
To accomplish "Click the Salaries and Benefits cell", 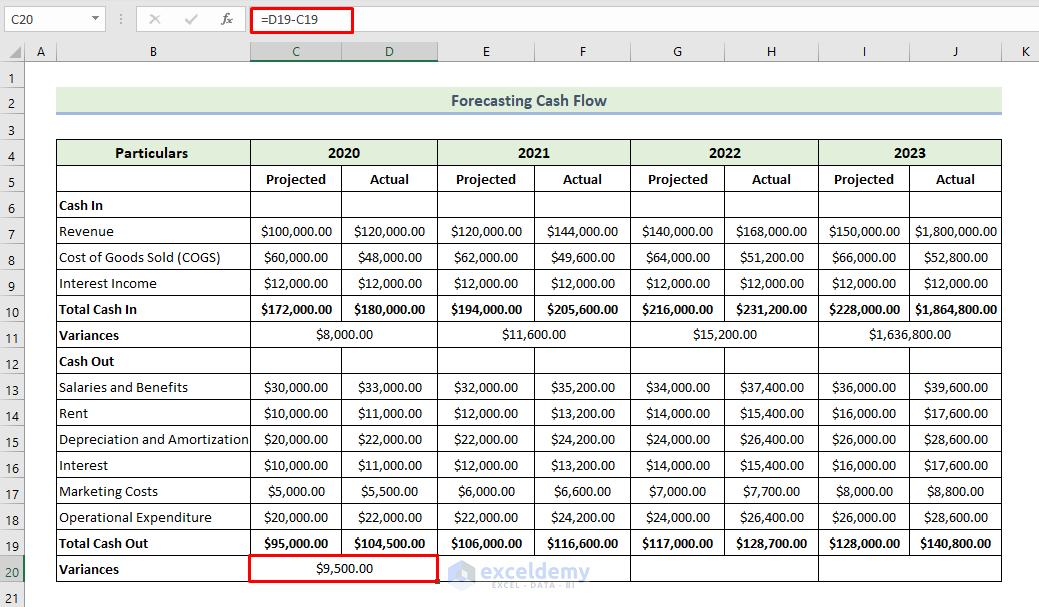I will [153, 387].
